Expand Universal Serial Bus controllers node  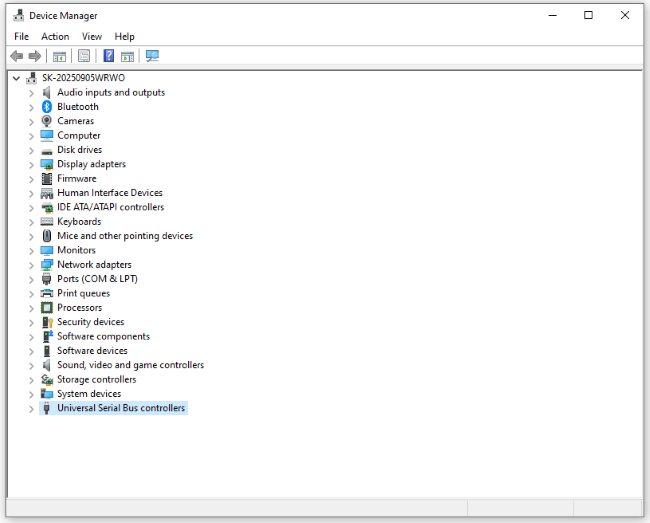click(x=32, y=408)
